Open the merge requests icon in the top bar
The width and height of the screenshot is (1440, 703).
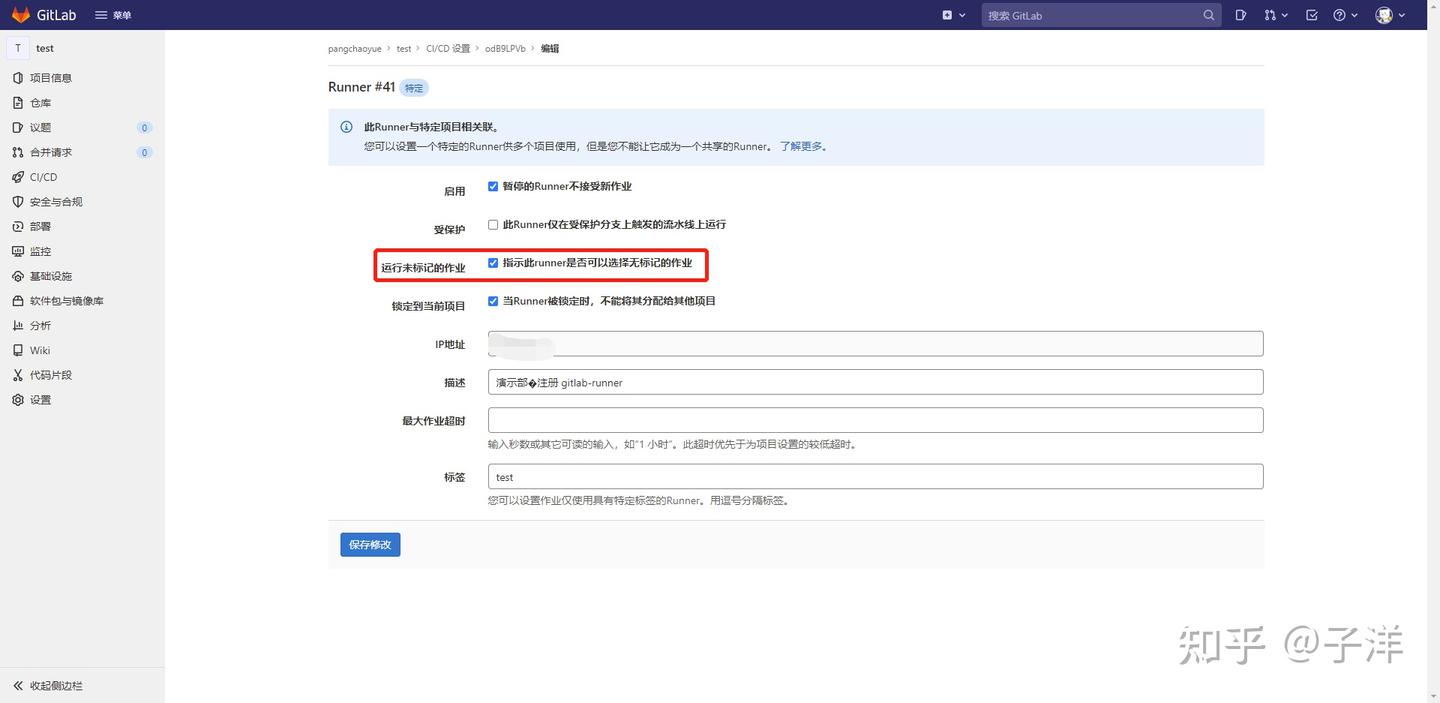(1270, 15)
